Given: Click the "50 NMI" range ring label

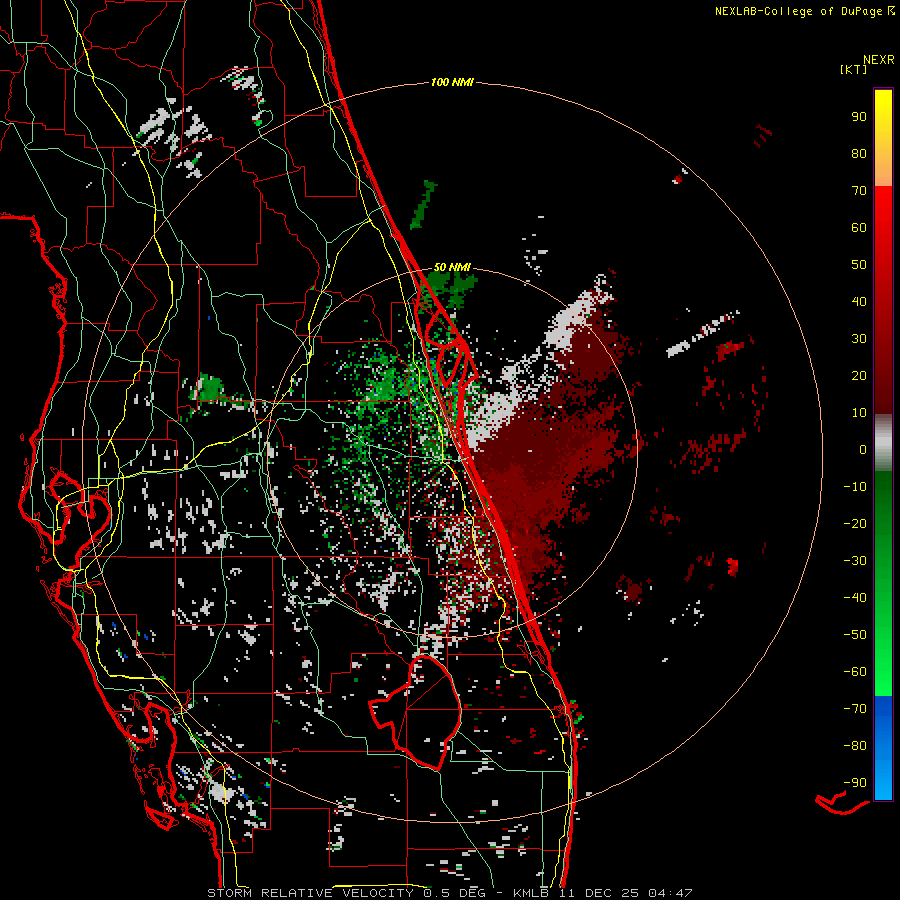Looking at the screenshot, I should (x=452, y=267).
